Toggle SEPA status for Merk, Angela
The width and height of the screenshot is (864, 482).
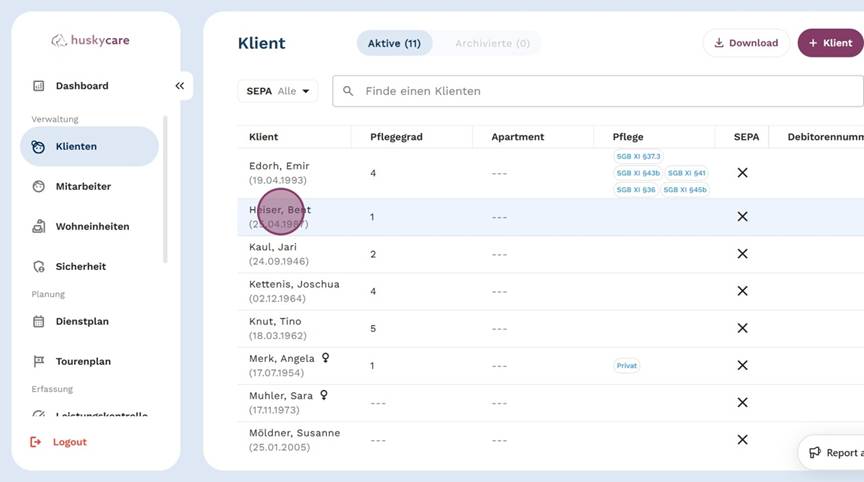click(742, 365)
